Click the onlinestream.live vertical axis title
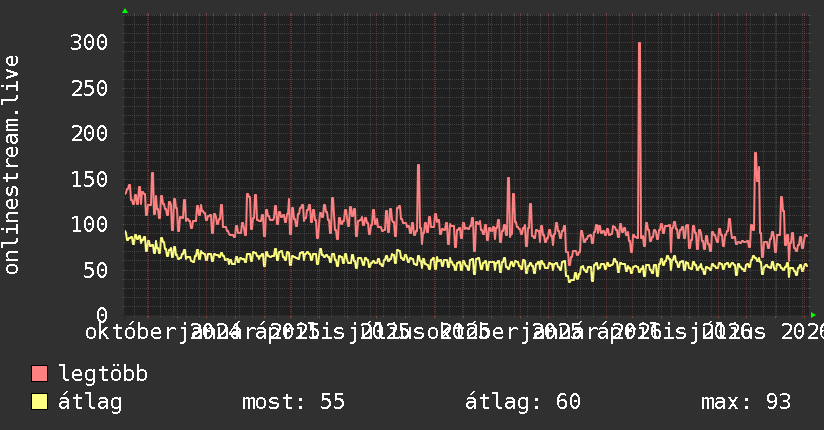Image resolution: width=824 pixels, height=430 pixels. (11, 165)
